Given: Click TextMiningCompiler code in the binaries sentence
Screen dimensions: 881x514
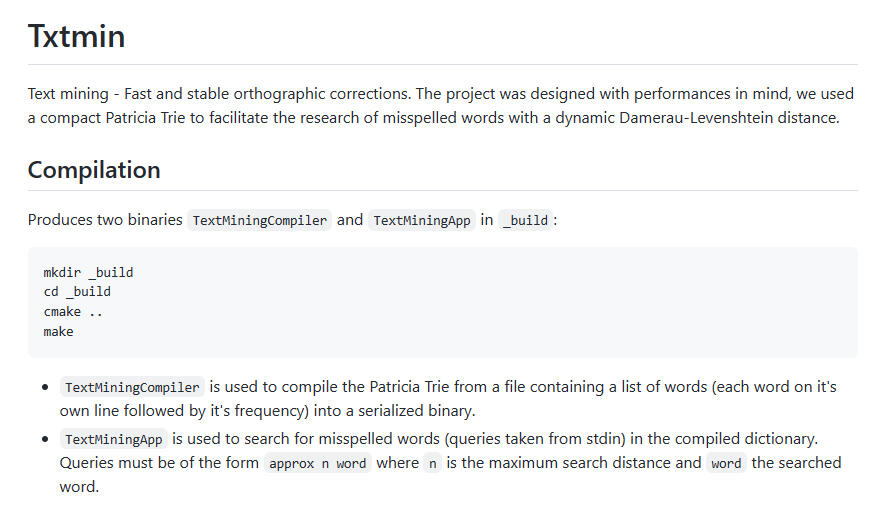Looking at the screenshot, I should click(x=259, y=221).
